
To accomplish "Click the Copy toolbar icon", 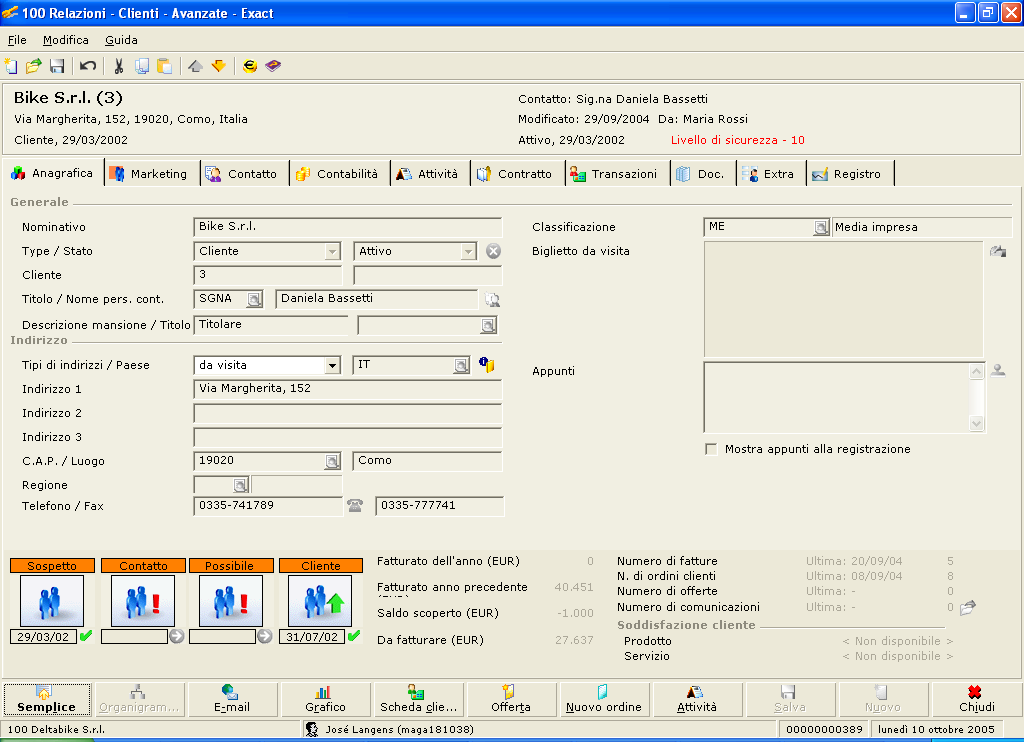I will point(142,65).
